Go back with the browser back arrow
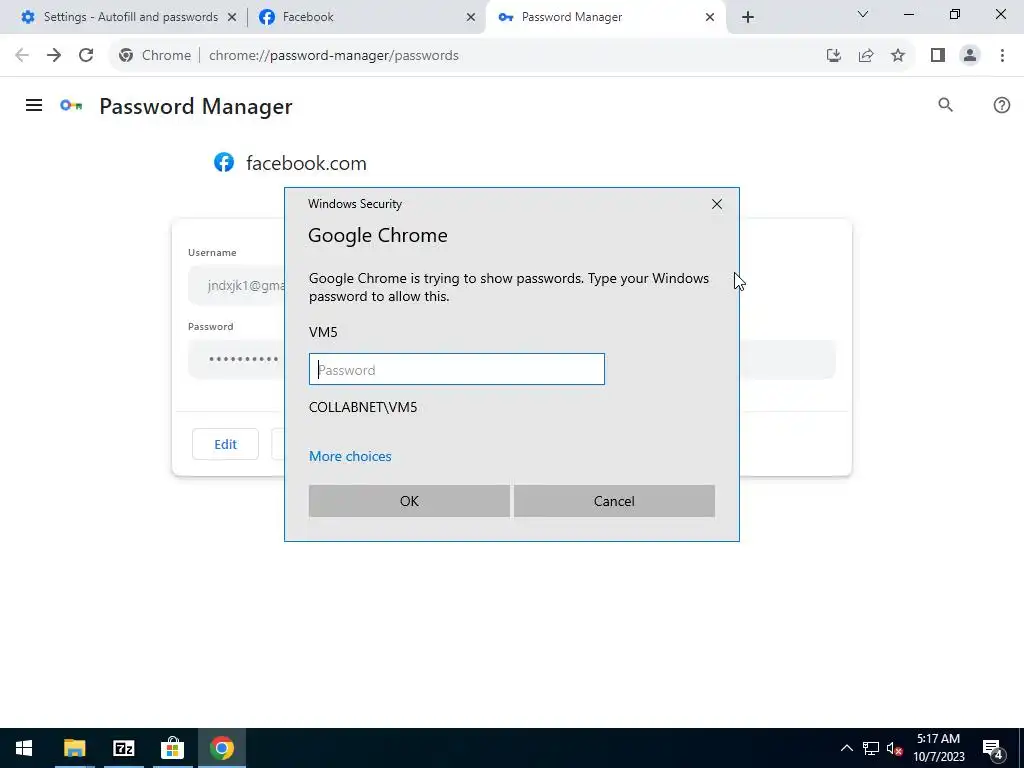Image resolution: width=1024 pixels, height=768 pixels. click(x=22, y=56)
